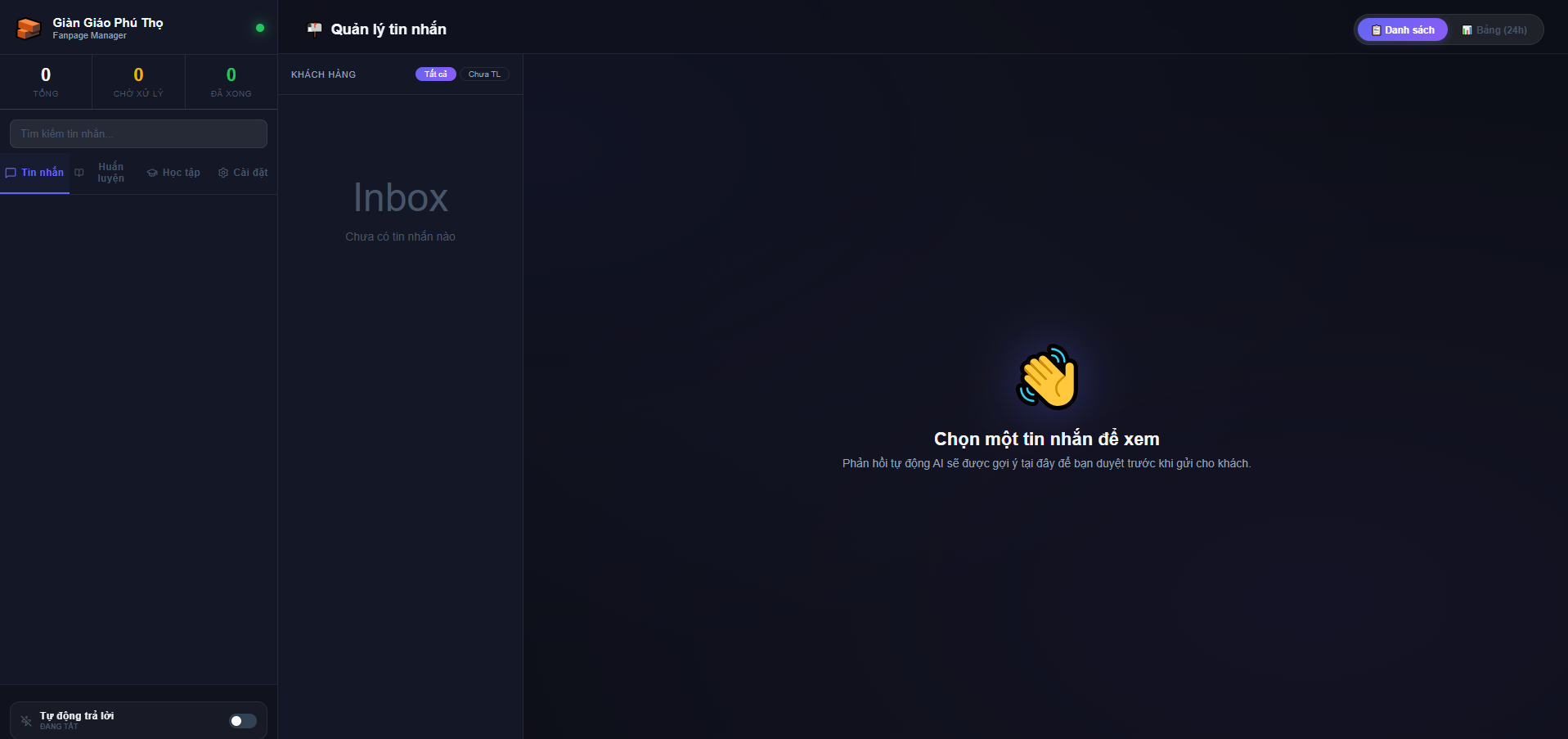Click the green online status dot
Image resolution: width=1568 pixels, height=739 pixels.
click(260, 28)
